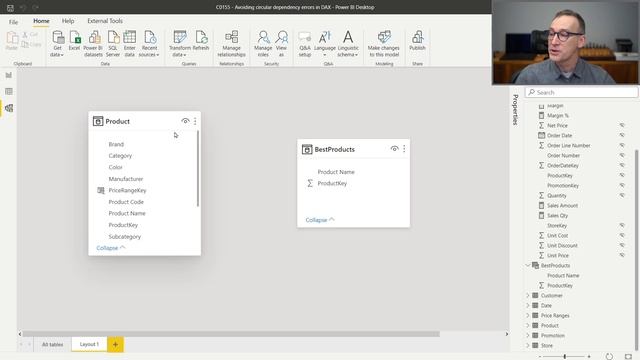The image size is (640, 360).
Task: Select the Home ribbon tab
Action: (41, 21)
